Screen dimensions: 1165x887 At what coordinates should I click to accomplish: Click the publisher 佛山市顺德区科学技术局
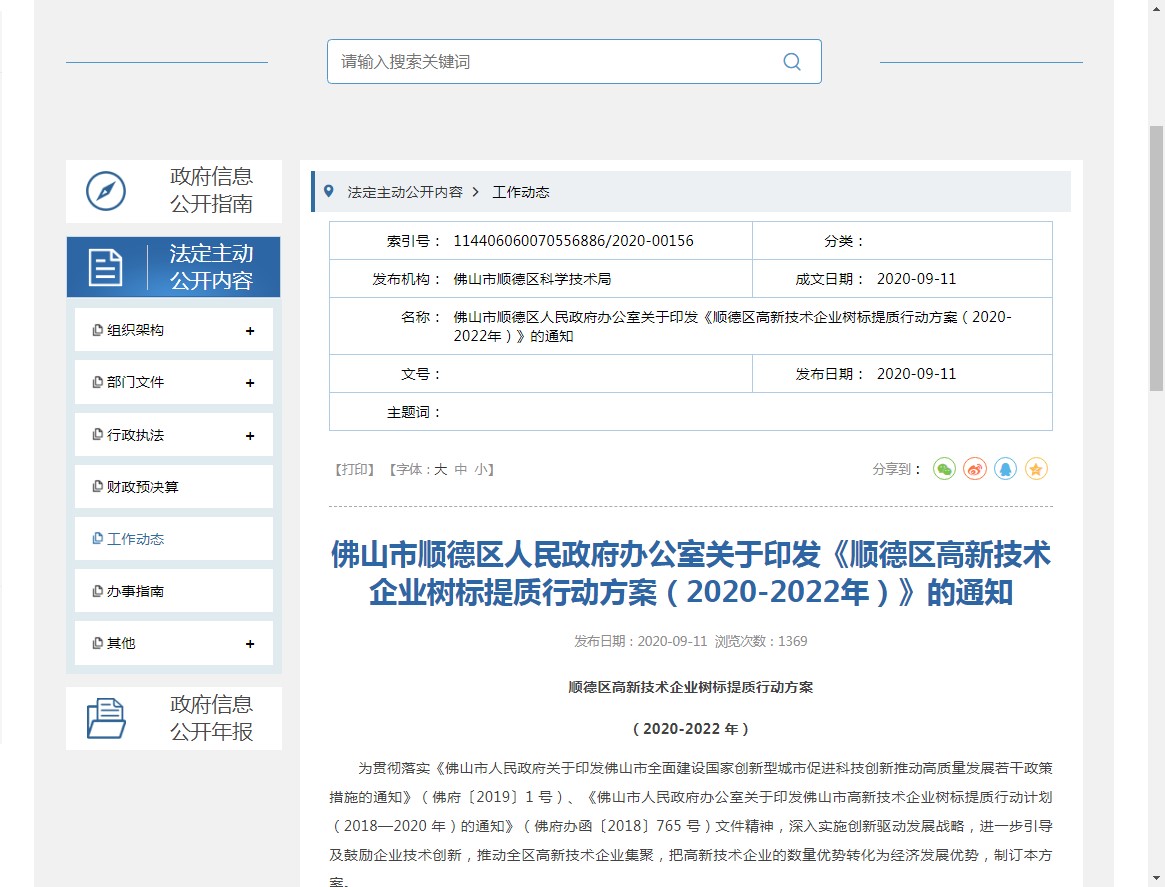[x=532, y=279]
